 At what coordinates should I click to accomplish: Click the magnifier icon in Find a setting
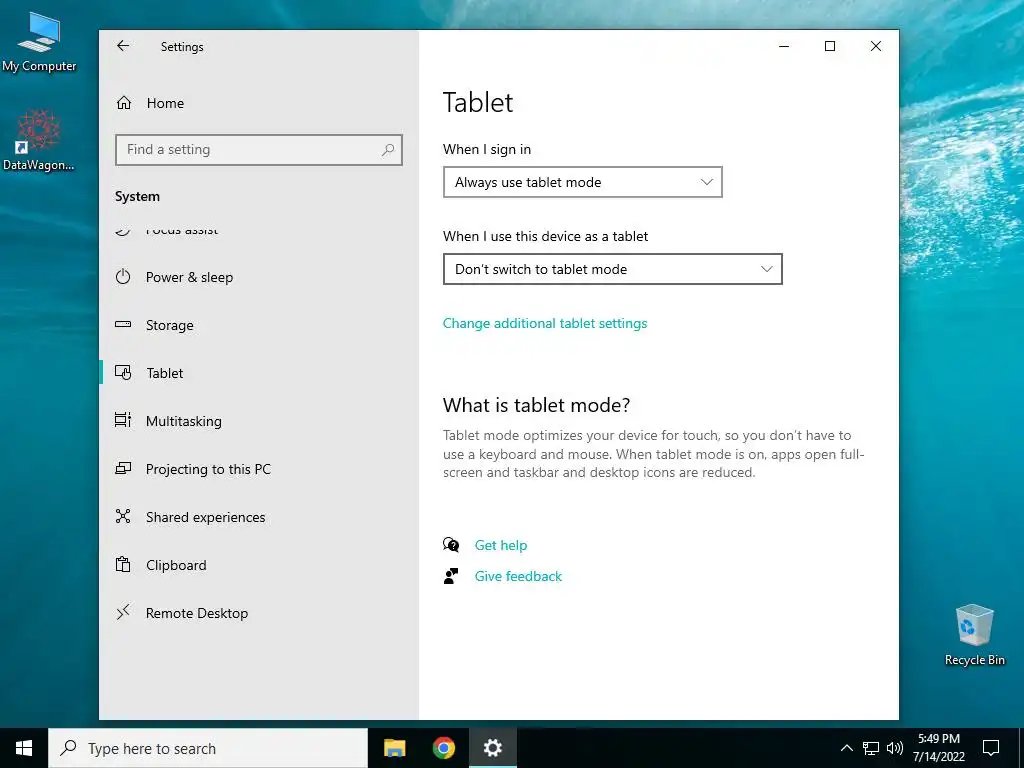[x=388, y=150]
